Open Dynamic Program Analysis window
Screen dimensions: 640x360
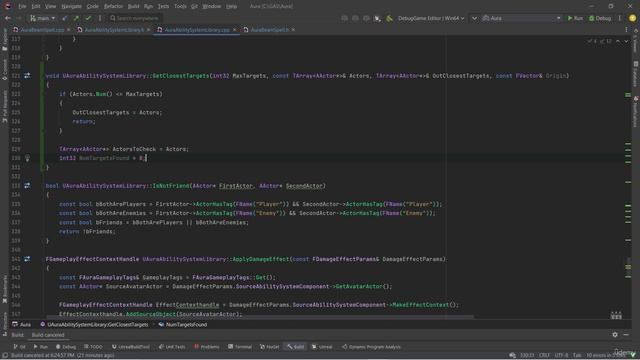coord(371,347)
